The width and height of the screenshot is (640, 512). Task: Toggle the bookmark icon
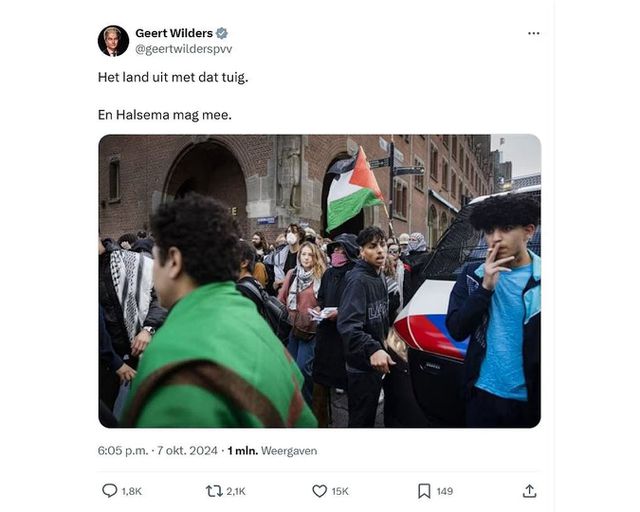(x=424, y=491)
